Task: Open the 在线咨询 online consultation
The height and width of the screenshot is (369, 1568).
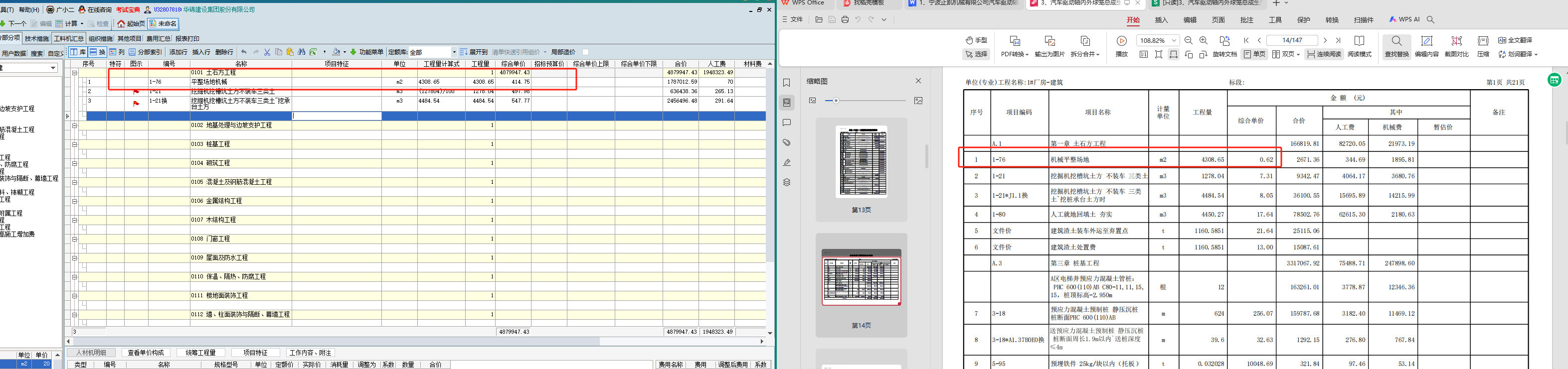Action: [96, 10]
